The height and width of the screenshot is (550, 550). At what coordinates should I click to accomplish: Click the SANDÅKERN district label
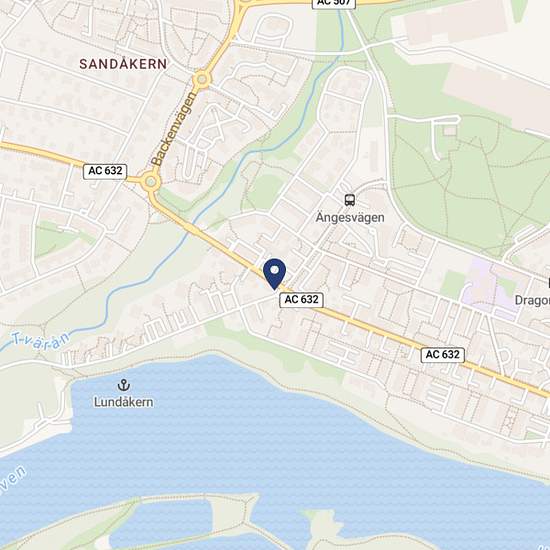[123, 64]
